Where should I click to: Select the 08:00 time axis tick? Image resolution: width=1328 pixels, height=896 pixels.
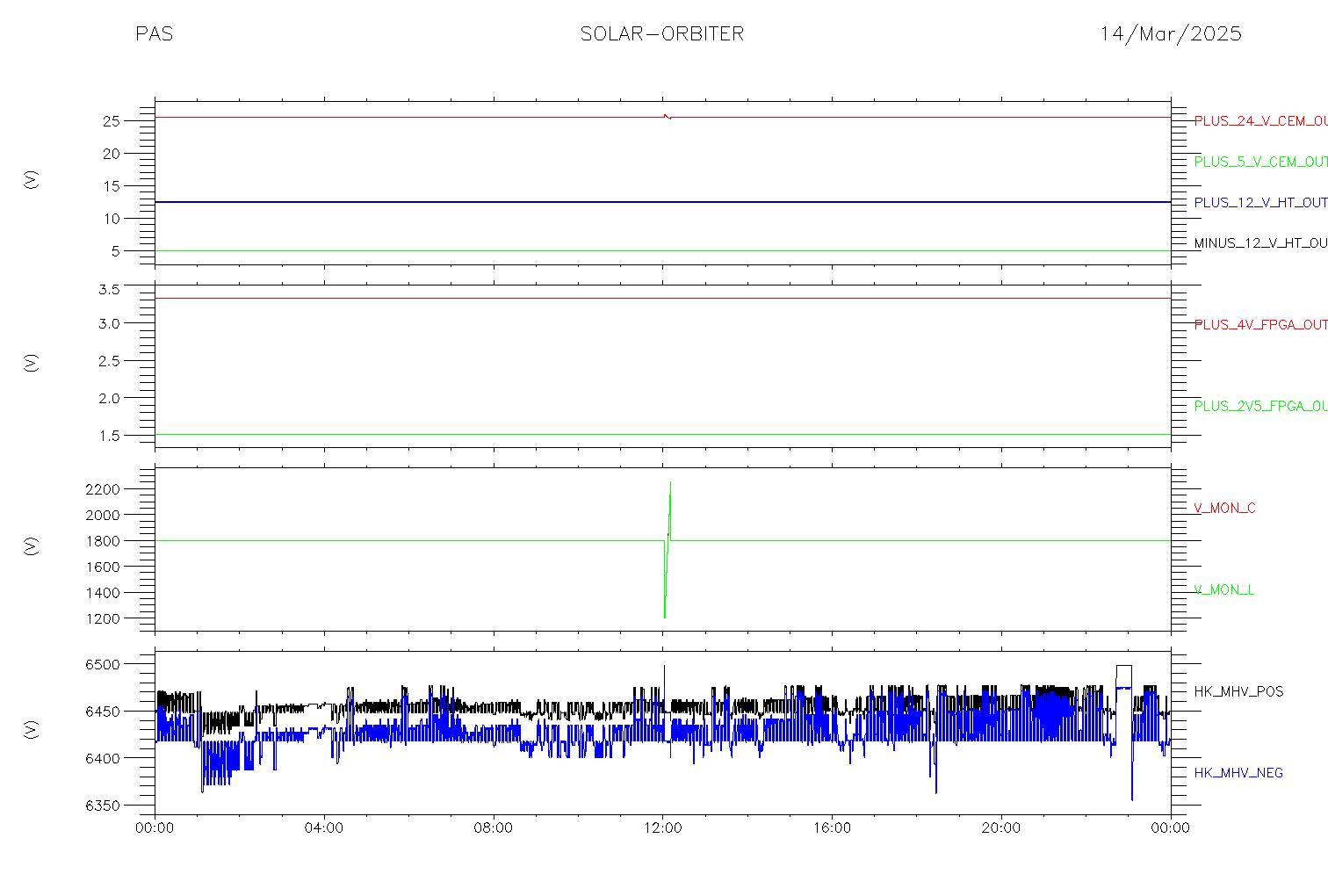point(493,827)
